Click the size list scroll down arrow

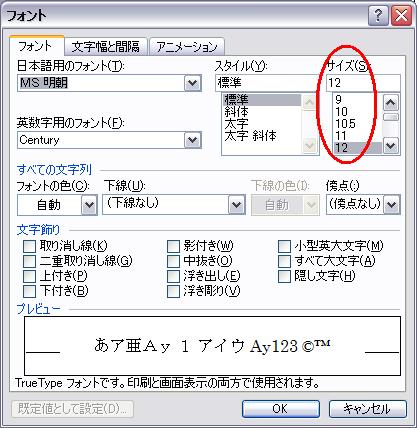tap(391, 145)
